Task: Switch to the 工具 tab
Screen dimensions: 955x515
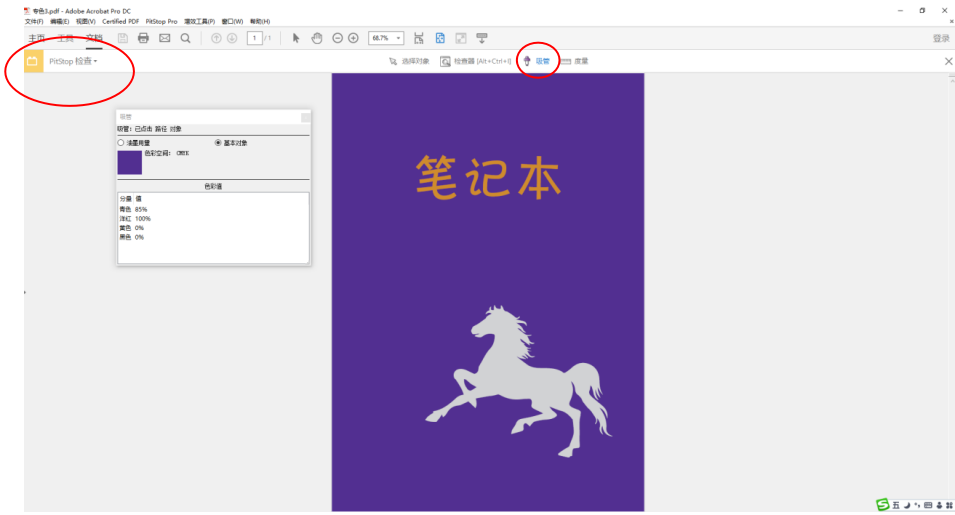Action: pos(65,38)
